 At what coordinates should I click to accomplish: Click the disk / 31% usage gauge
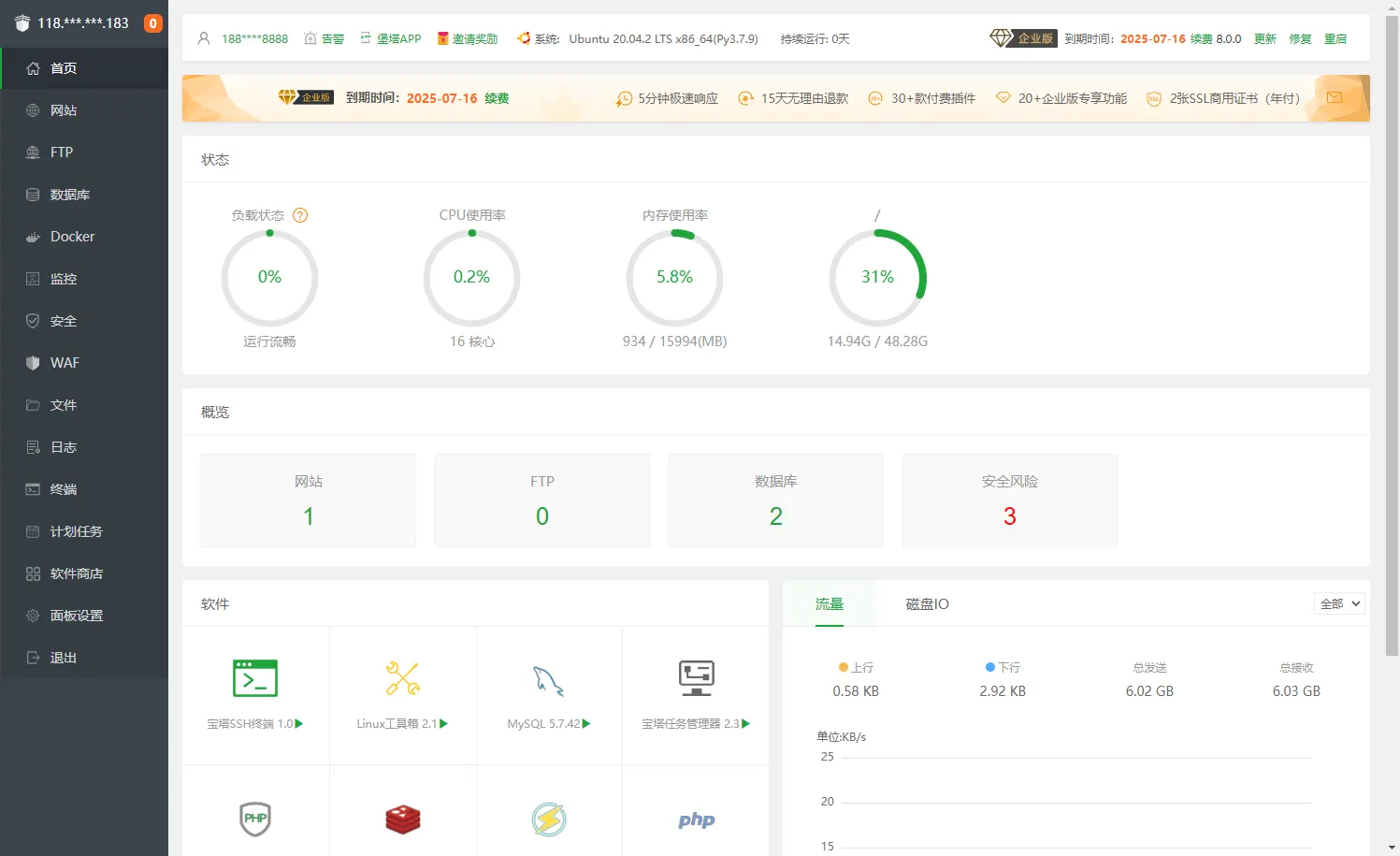click(877, 278)
